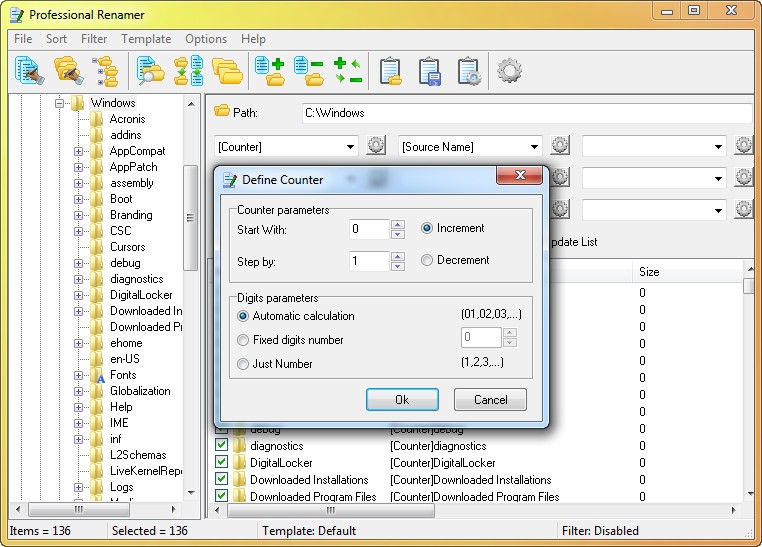Open the Options menu

pyautogui.click(x=206, y=39)
